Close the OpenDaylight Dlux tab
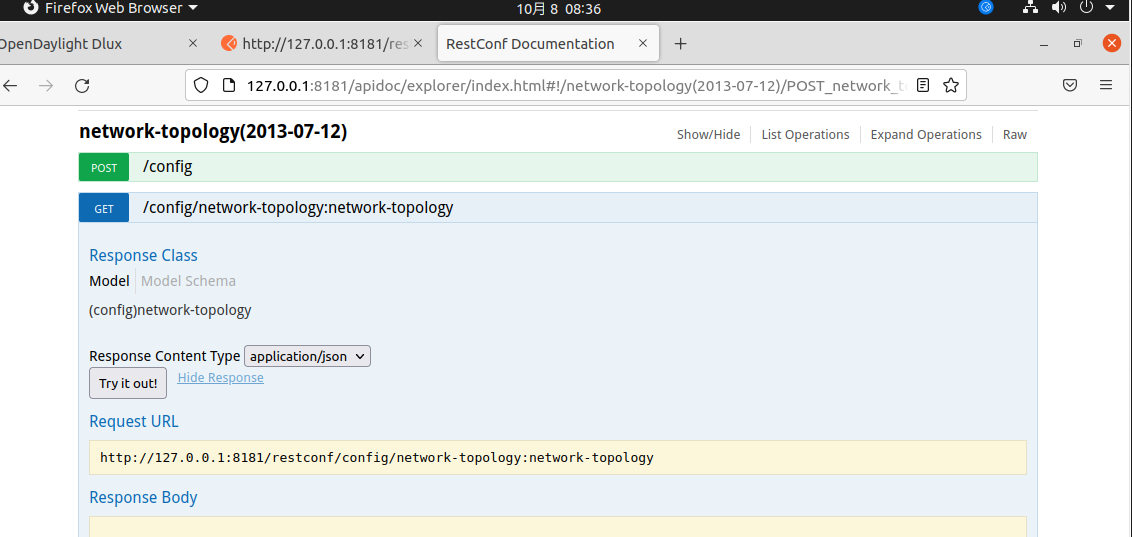Screen dimensions: 1132x537 (x=193, y=44)
